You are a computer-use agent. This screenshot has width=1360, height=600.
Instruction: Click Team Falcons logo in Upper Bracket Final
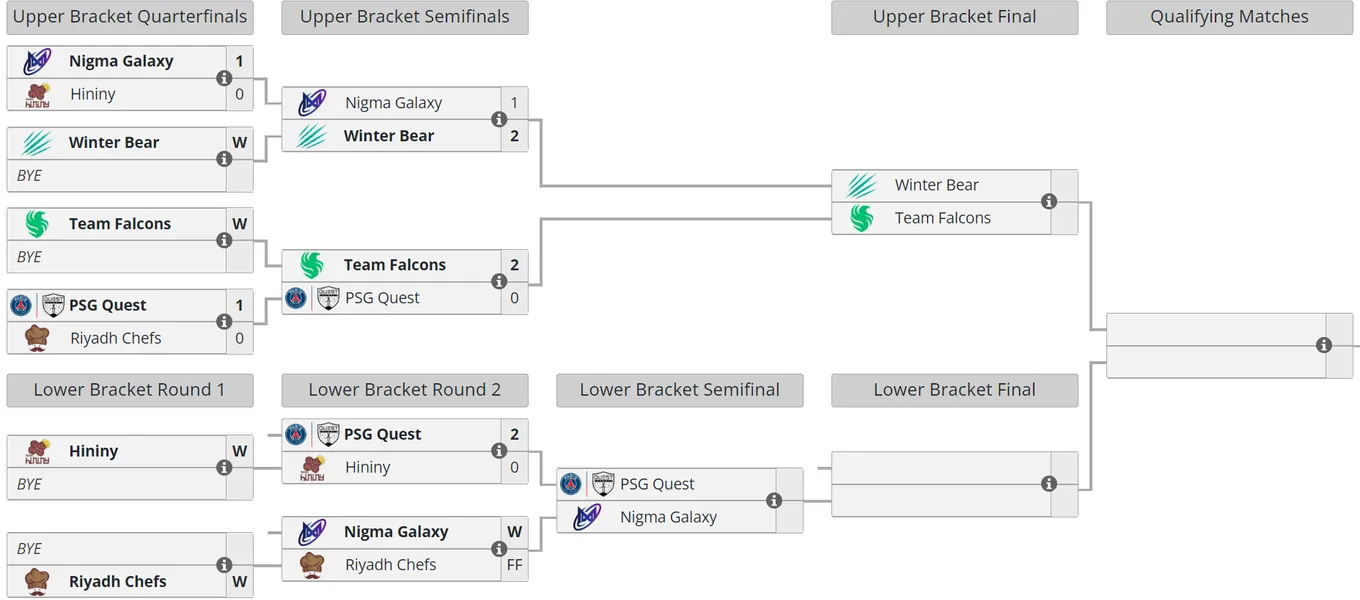pos(862,218)
